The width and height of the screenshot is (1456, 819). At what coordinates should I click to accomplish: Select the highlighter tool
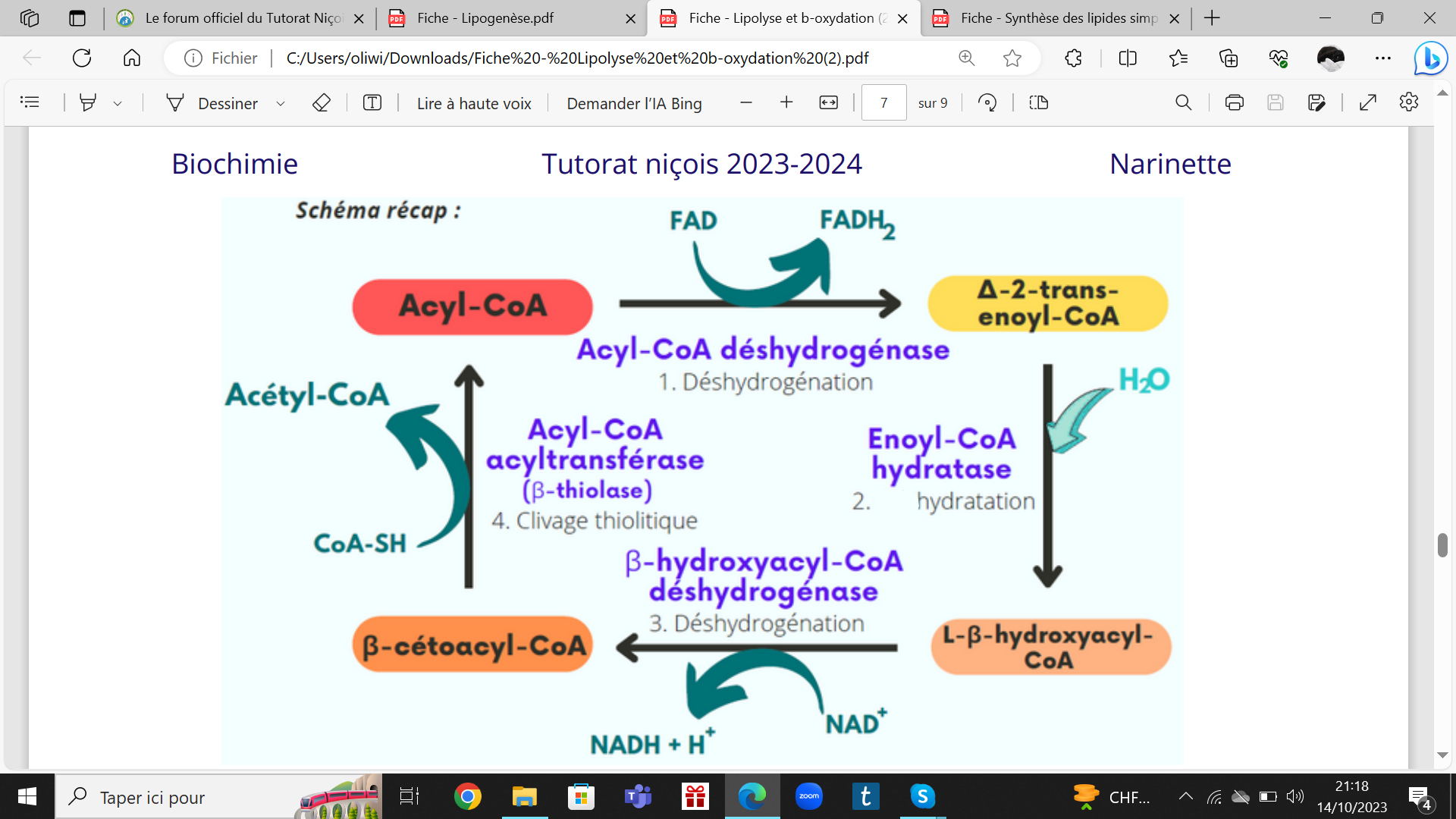tap(88, 102)
